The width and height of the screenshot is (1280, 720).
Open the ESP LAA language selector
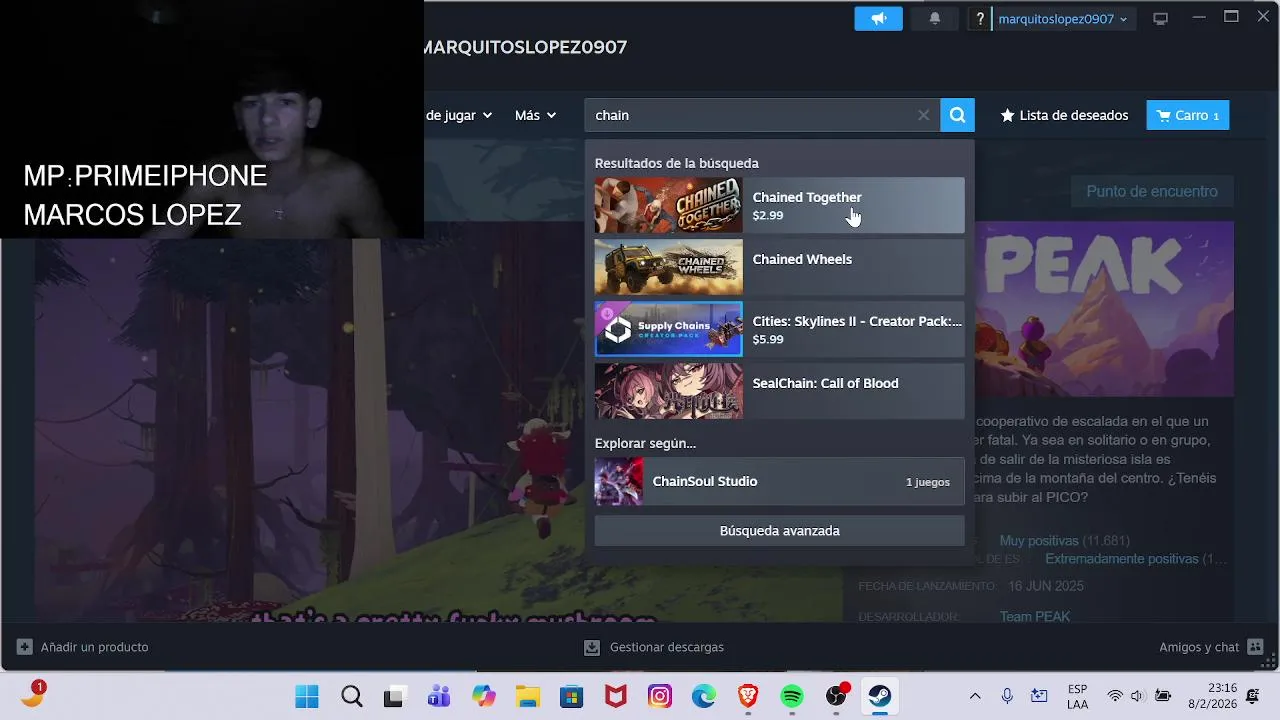[x=1077, y=697]
